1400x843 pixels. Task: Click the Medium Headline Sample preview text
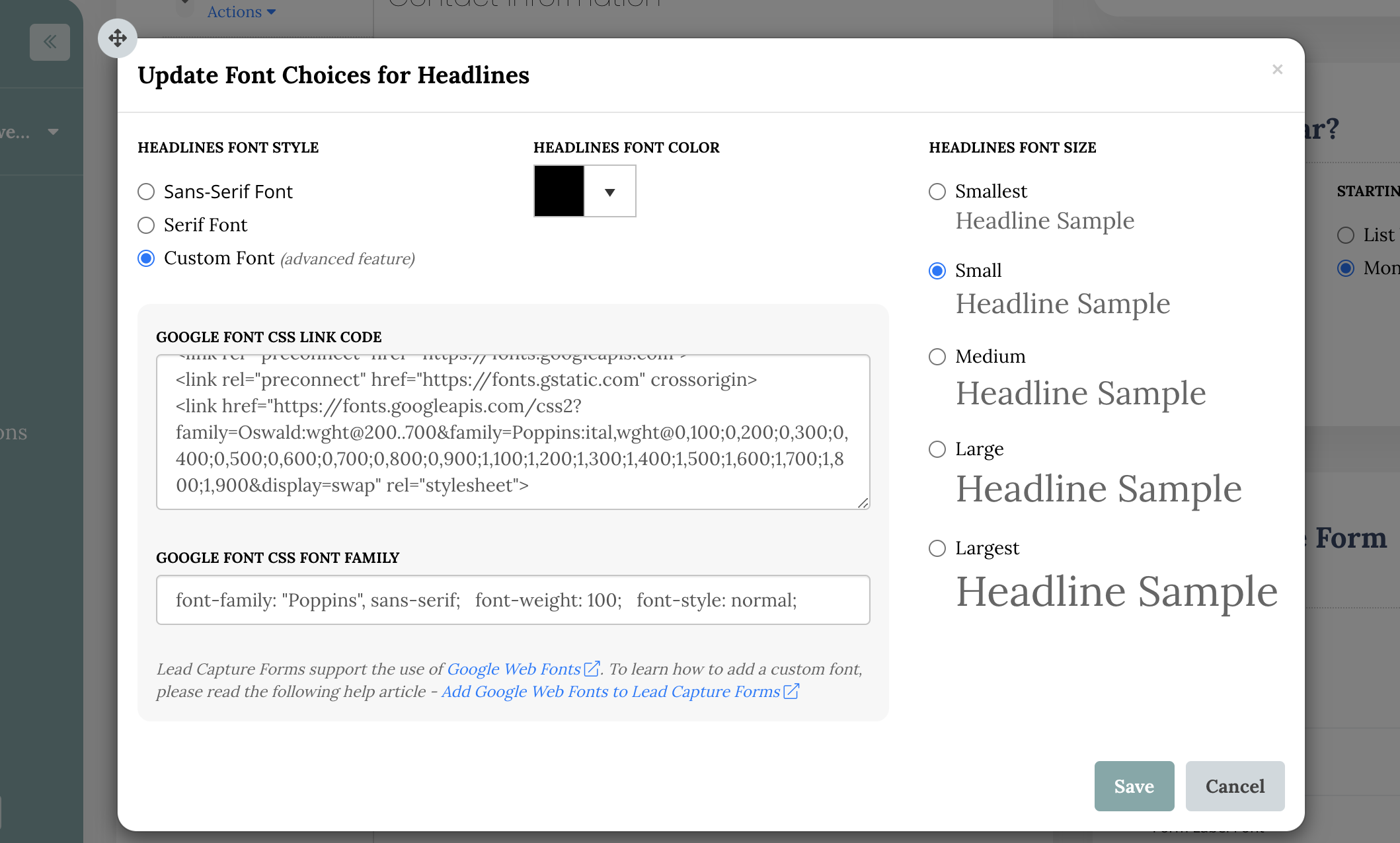coord(1081,393)
